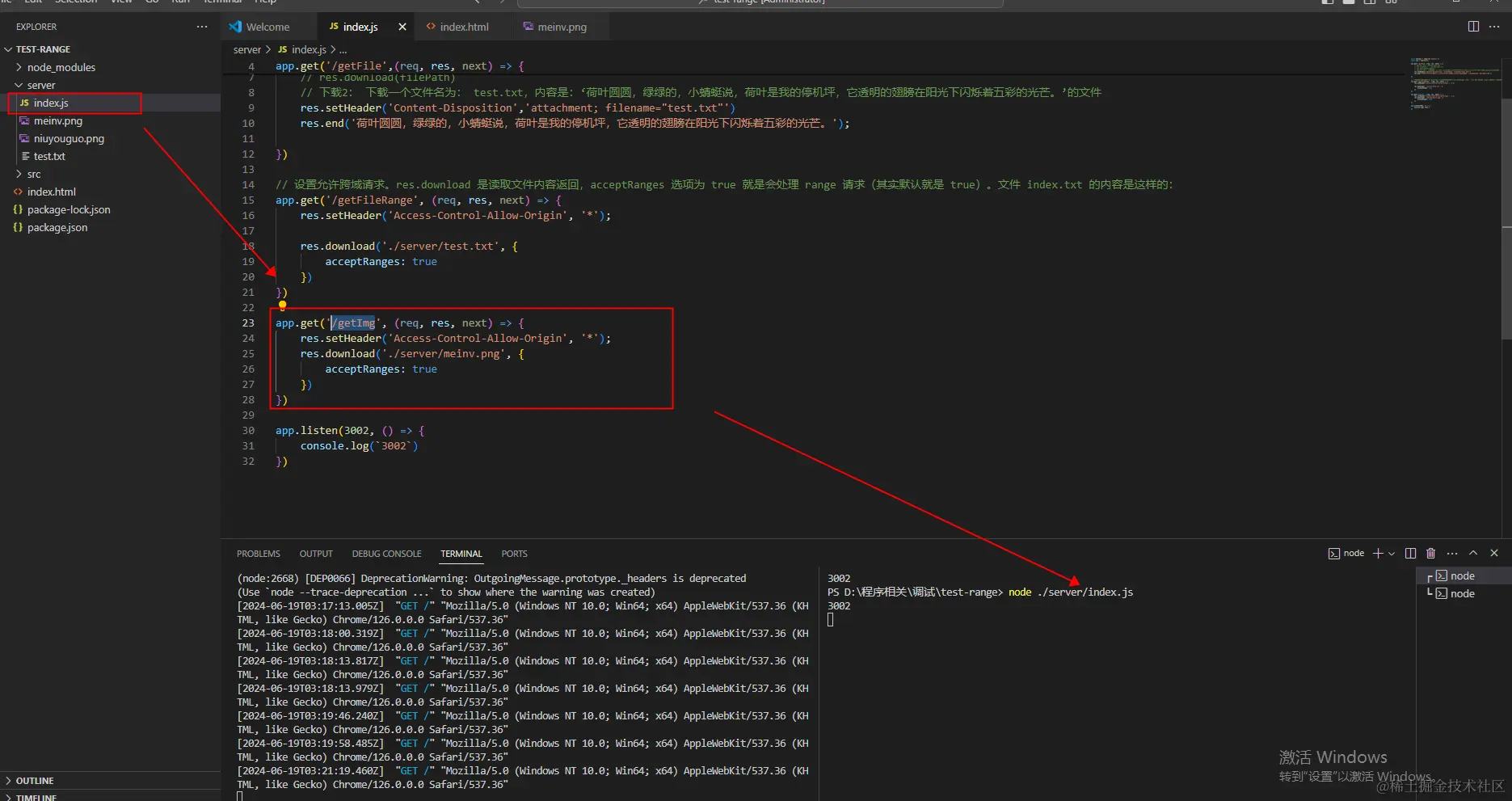The width and height of the screenshot is (1512, 801).
Task: Split the editor to the right
Action: pyautogui.click(x=1473, y=27)
